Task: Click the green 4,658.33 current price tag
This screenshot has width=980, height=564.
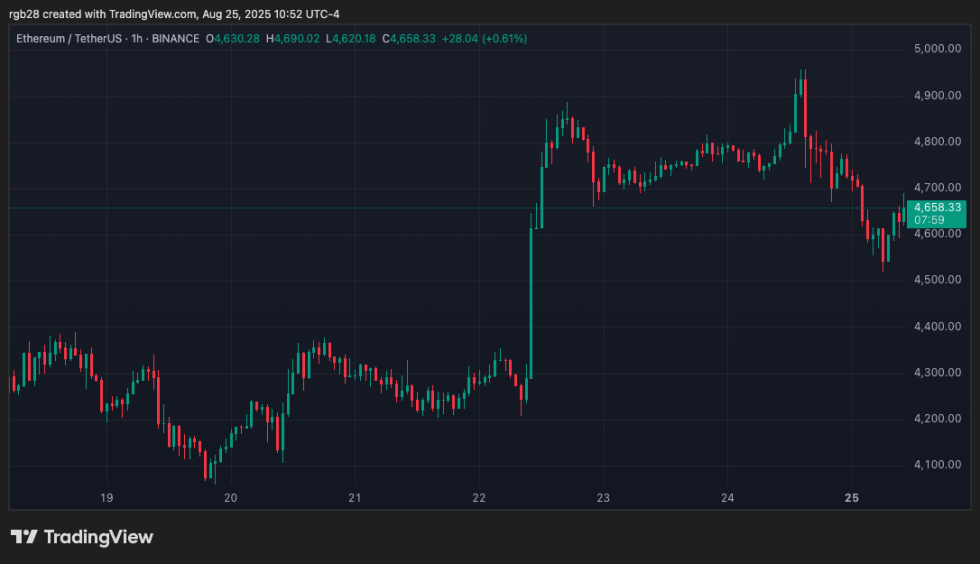Action: [938, 207]
